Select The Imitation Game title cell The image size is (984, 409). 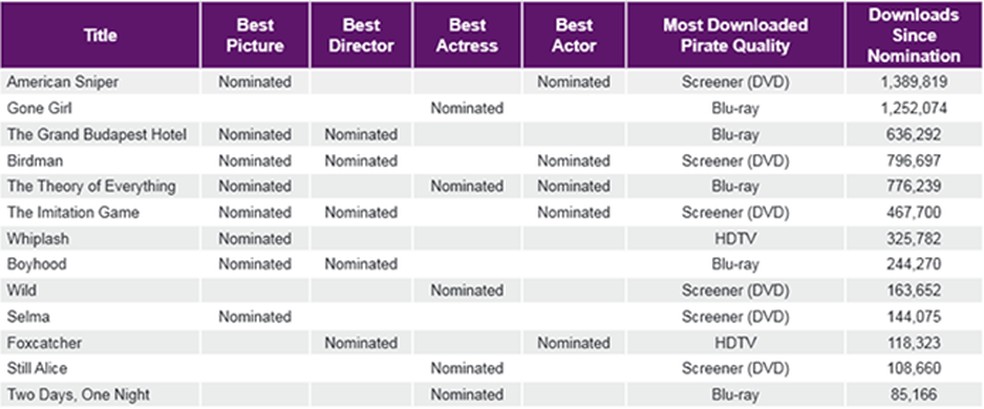(x=72, y=212)
